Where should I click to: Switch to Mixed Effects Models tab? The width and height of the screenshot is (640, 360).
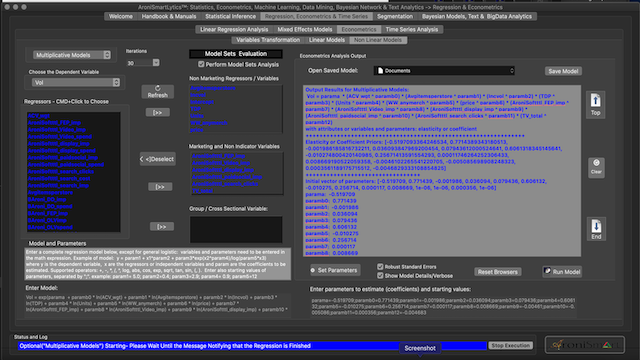305,29
